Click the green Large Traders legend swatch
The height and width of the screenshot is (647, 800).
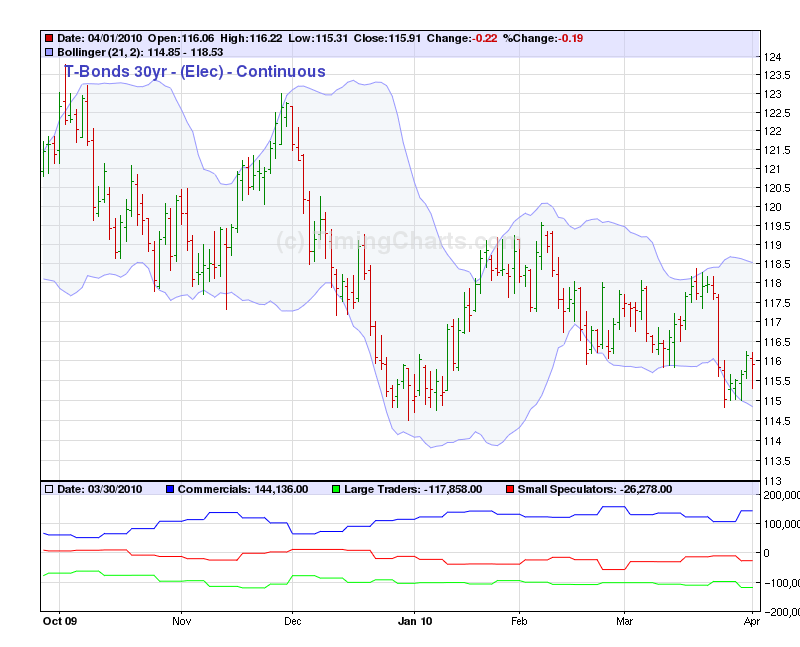(x=335, y=489)
